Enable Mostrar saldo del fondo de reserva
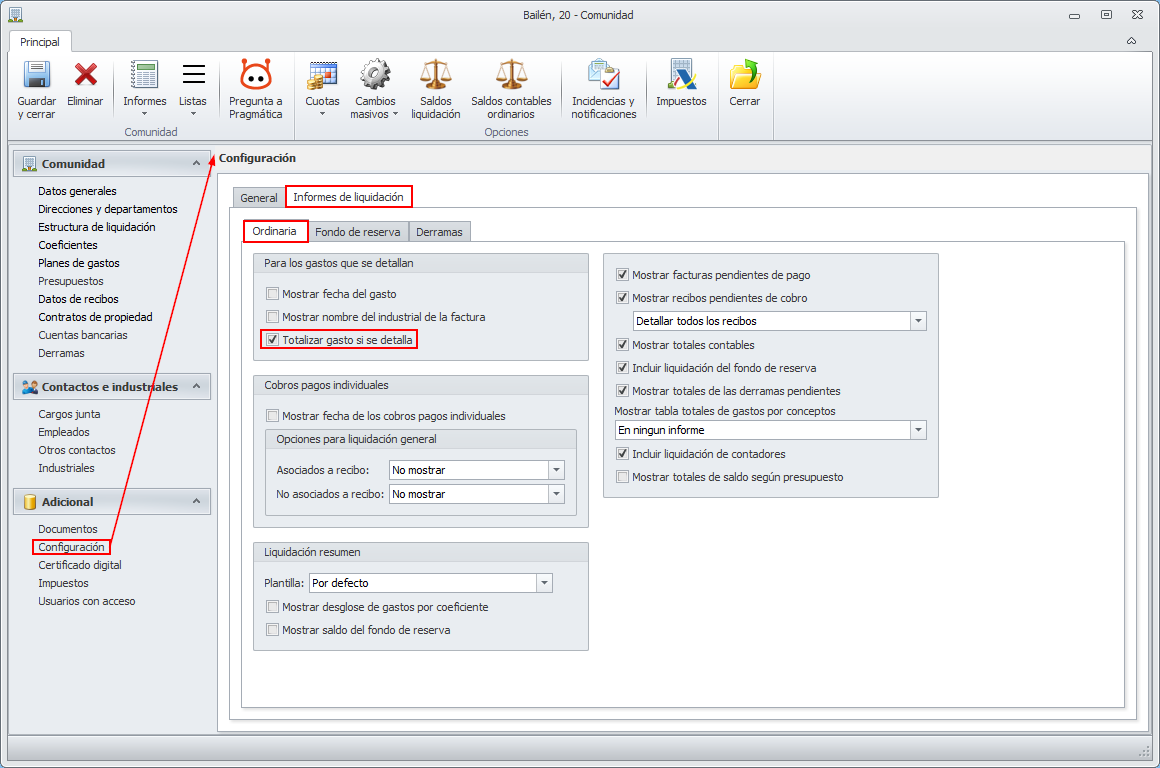Image resolution: width=1160 pixels, height=768 pixels. point(272,630)
